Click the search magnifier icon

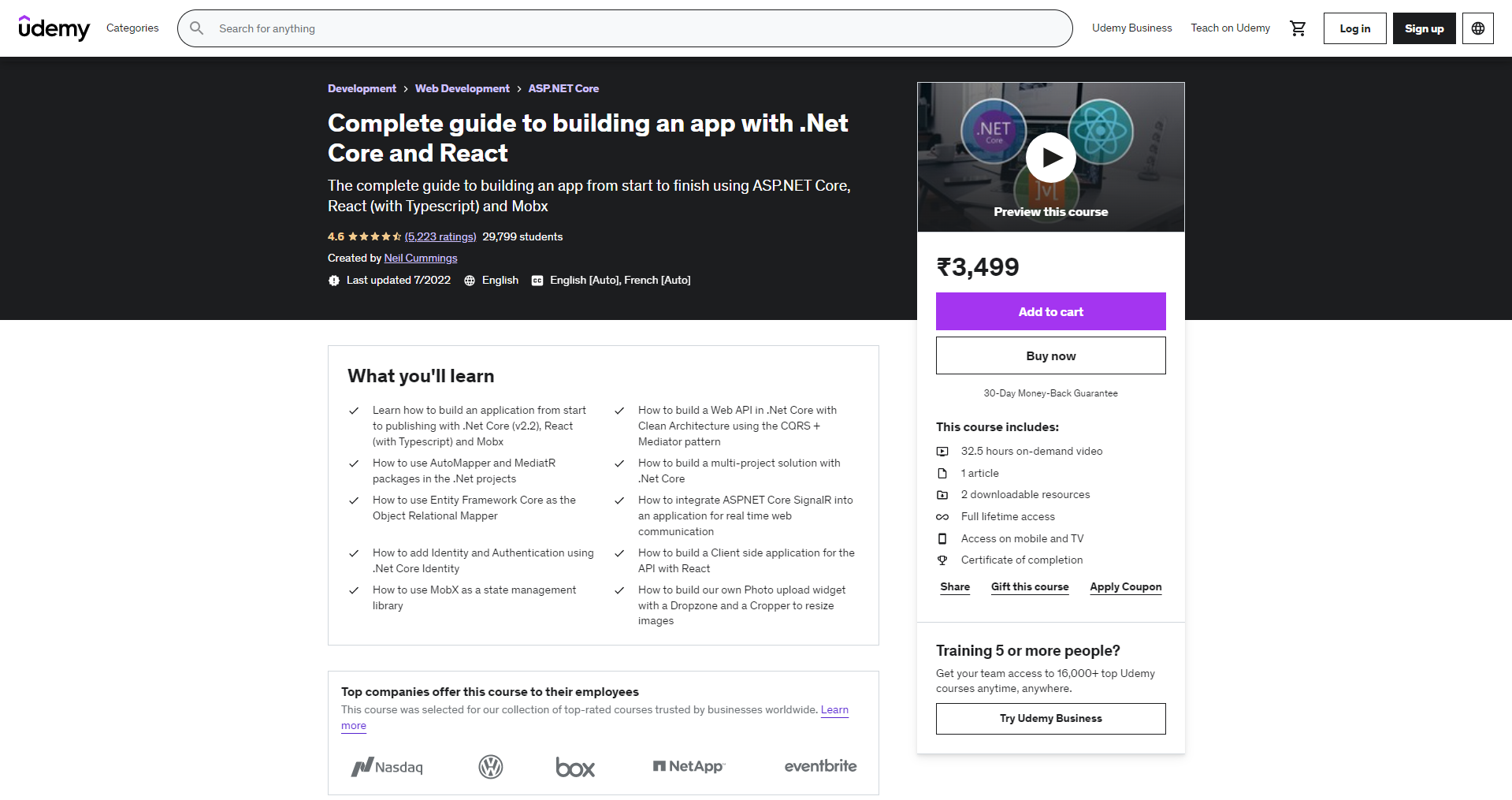[197, 28]
